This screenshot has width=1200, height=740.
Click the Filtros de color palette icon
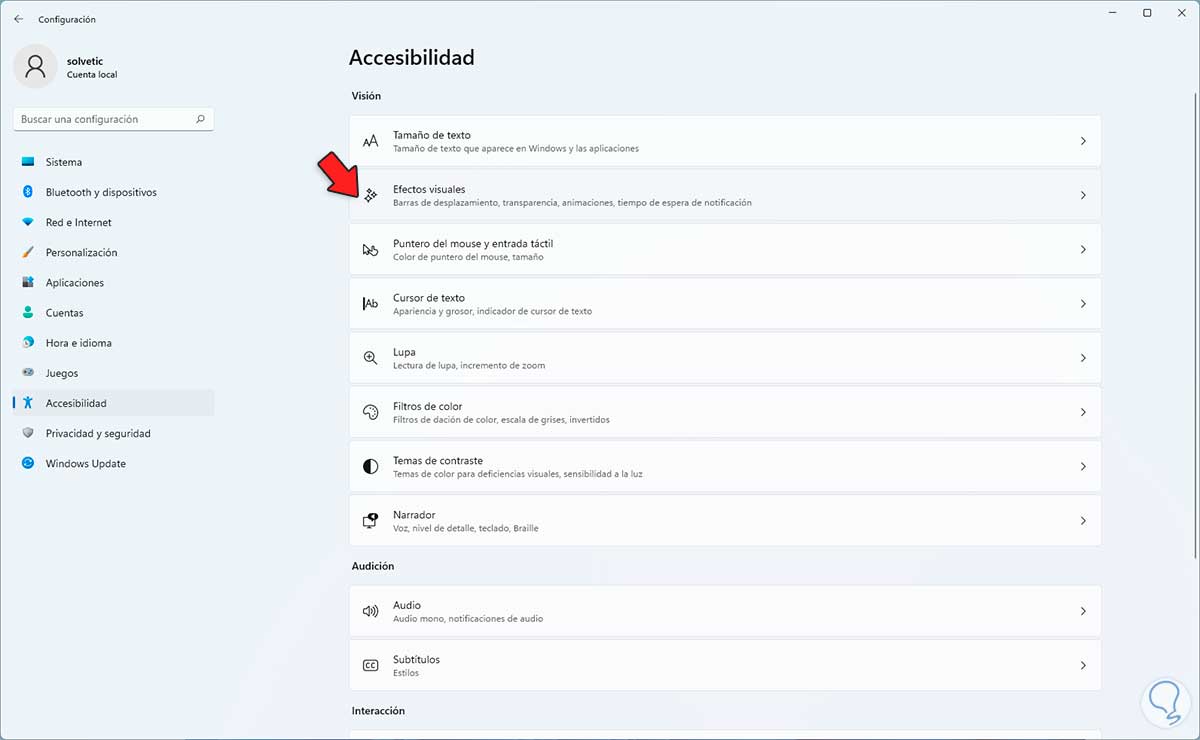(370, 412)
